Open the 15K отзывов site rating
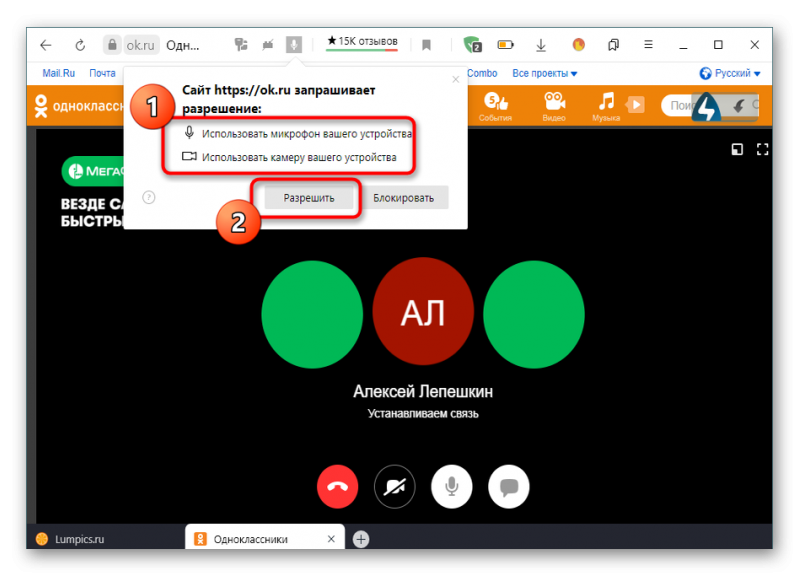This screenshot has width=800, height=576. [x=362, y=42]
